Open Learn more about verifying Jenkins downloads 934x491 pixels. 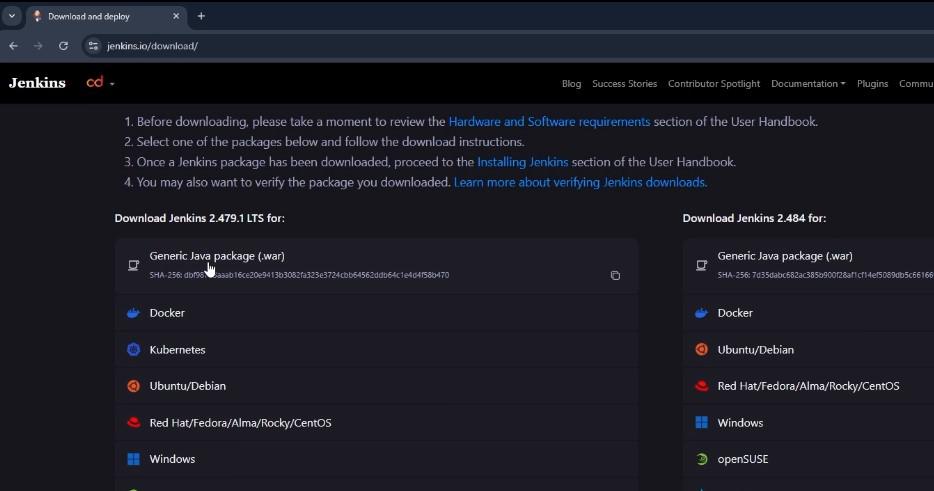tap(580, 182)
